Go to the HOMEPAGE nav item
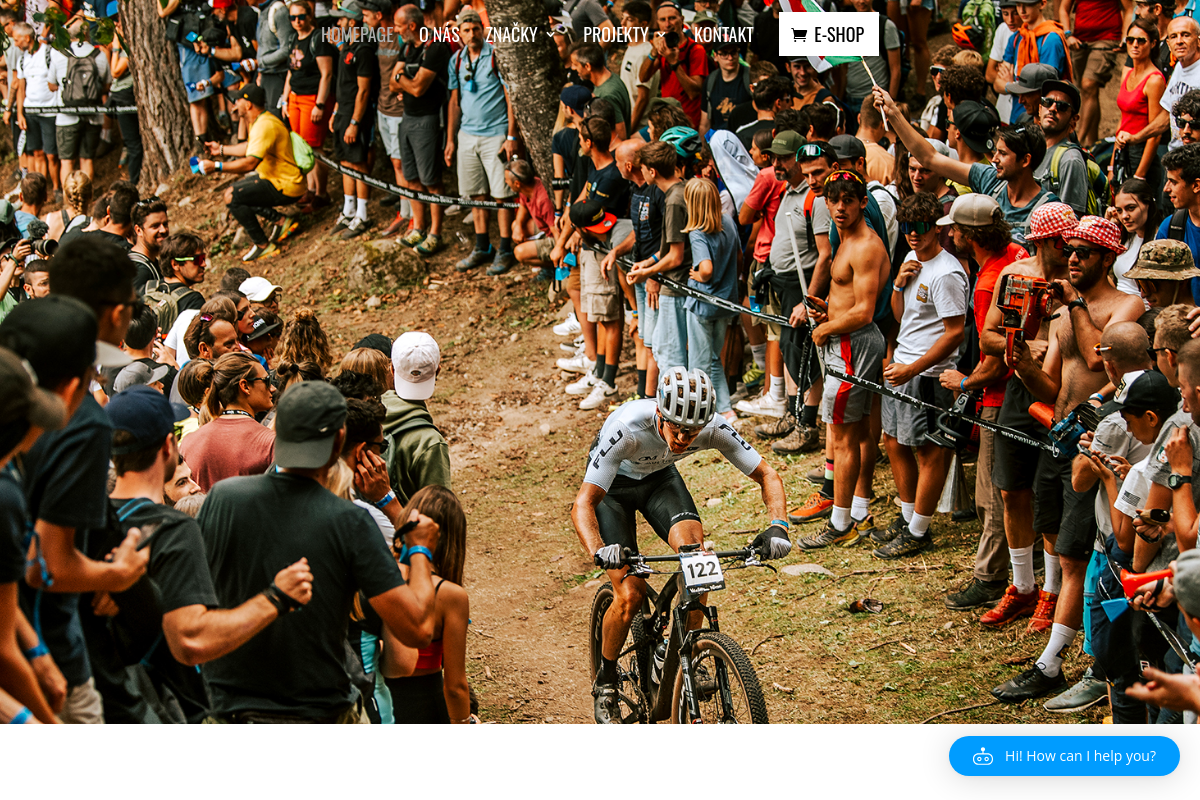This screenshot has height=800, width=1200. coord(357,34)
